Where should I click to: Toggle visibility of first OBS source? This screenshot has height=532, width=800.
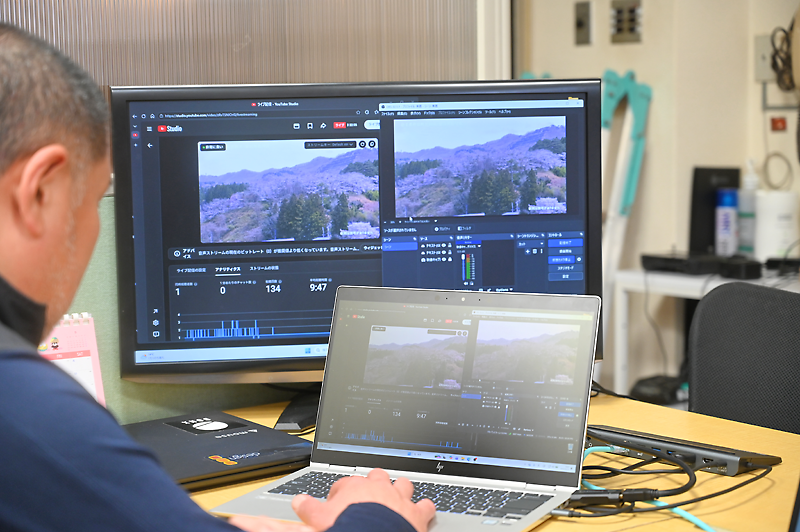444,245
